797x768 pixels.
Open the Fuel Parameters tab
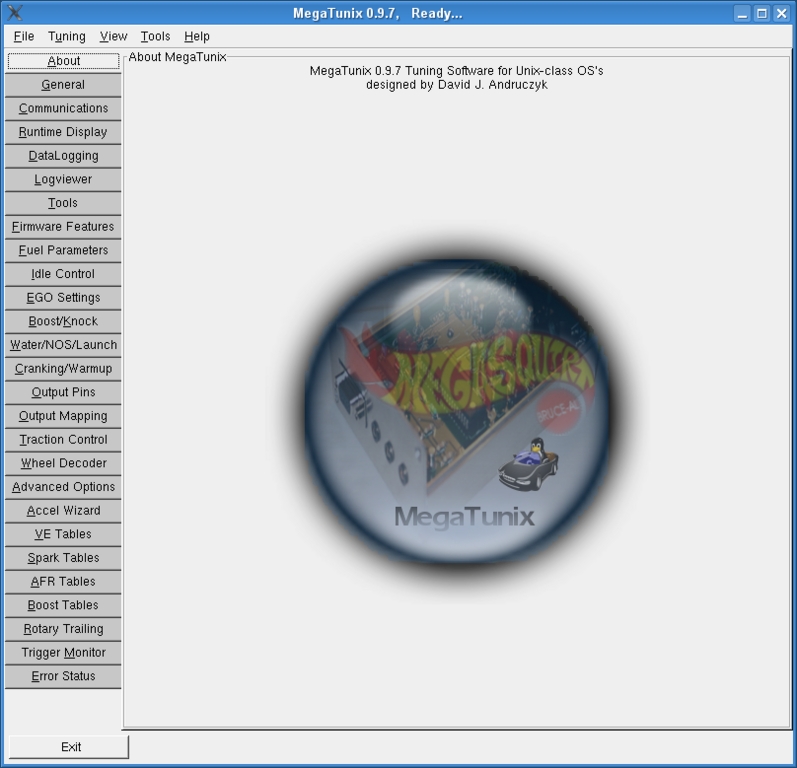(x=63, y=250)
